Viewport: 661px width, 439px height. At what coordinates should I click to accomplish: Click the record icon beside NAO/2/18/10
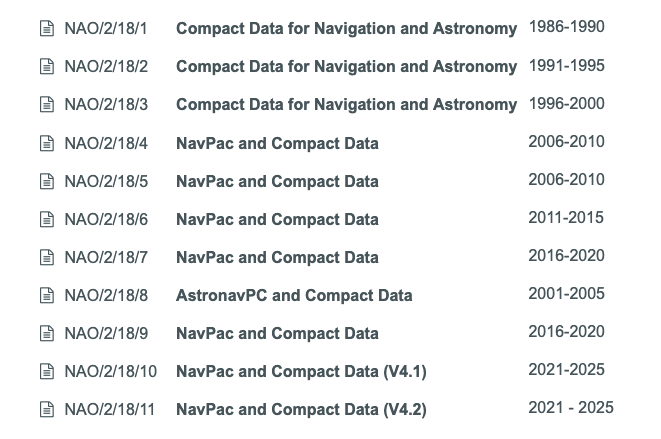[45, 371]
